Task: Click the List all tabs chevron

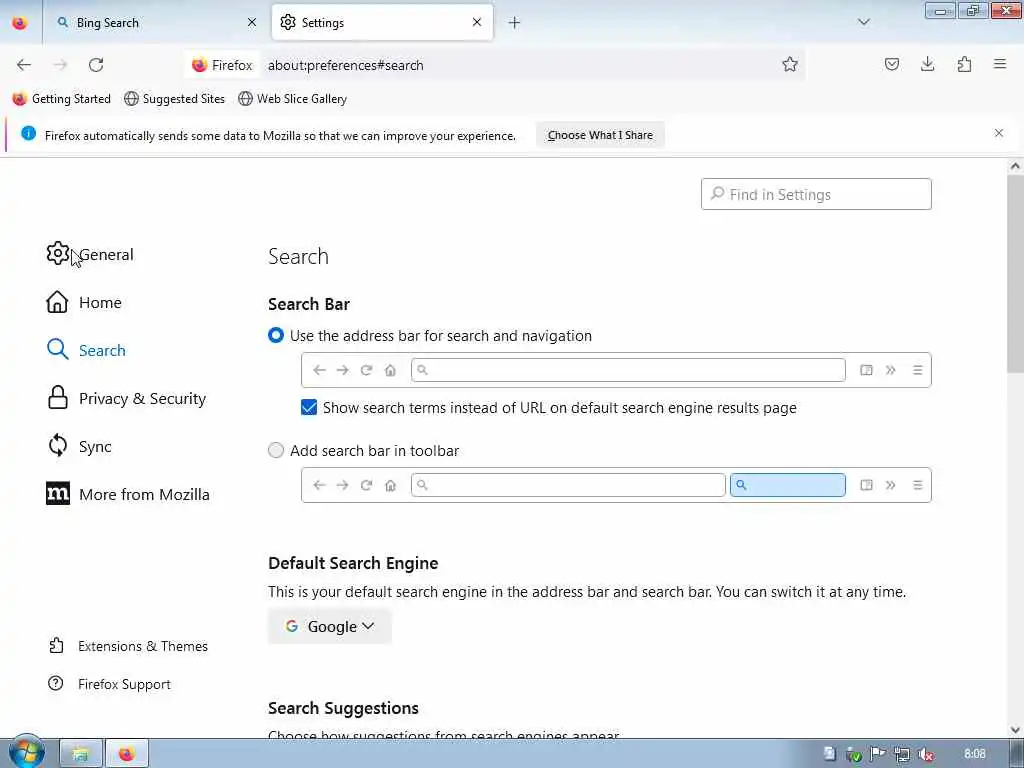Action: [863, 22]
